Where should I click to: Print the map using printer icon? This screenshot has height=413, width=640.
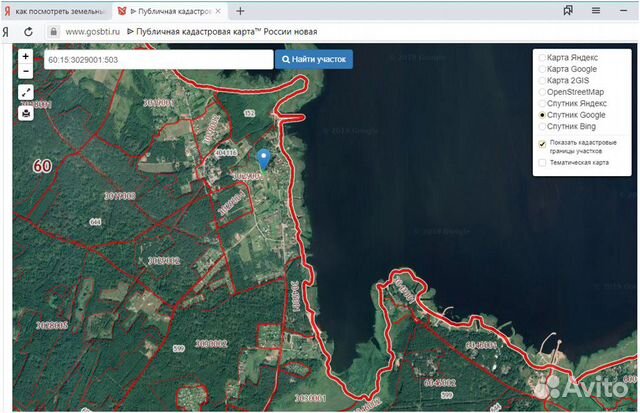[26, 113]
